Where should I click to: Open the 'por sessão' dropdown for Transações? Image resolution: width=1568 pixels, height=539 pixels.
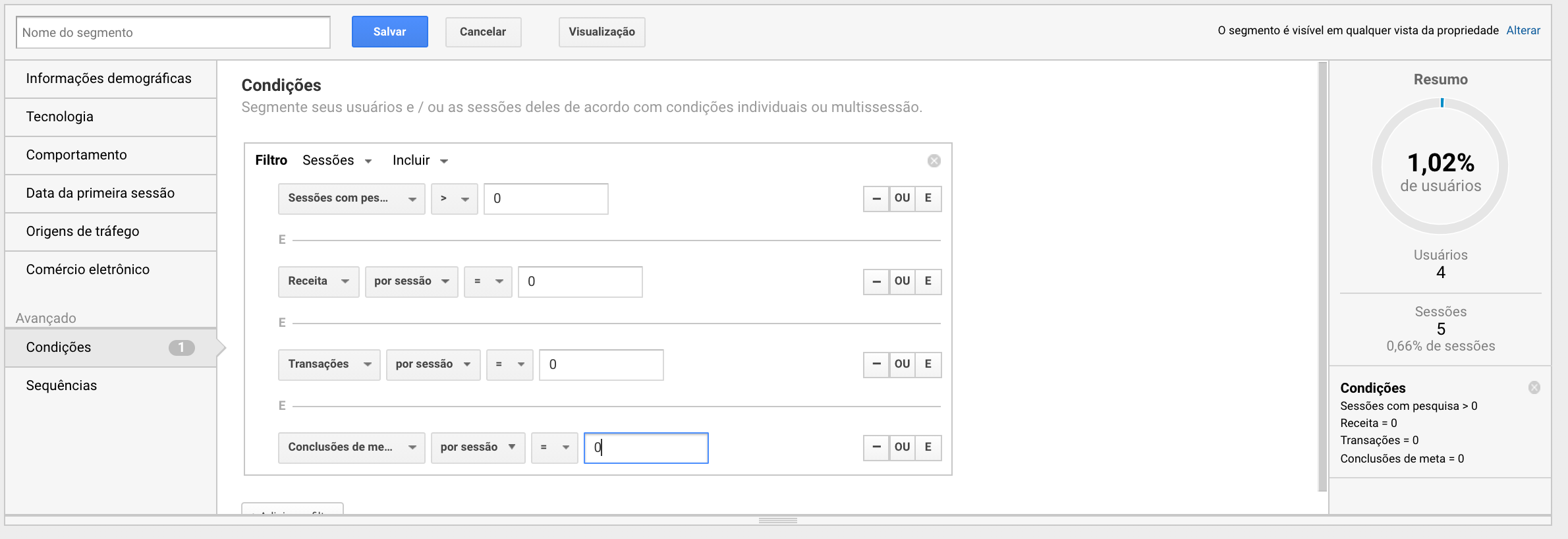point(433,364)
